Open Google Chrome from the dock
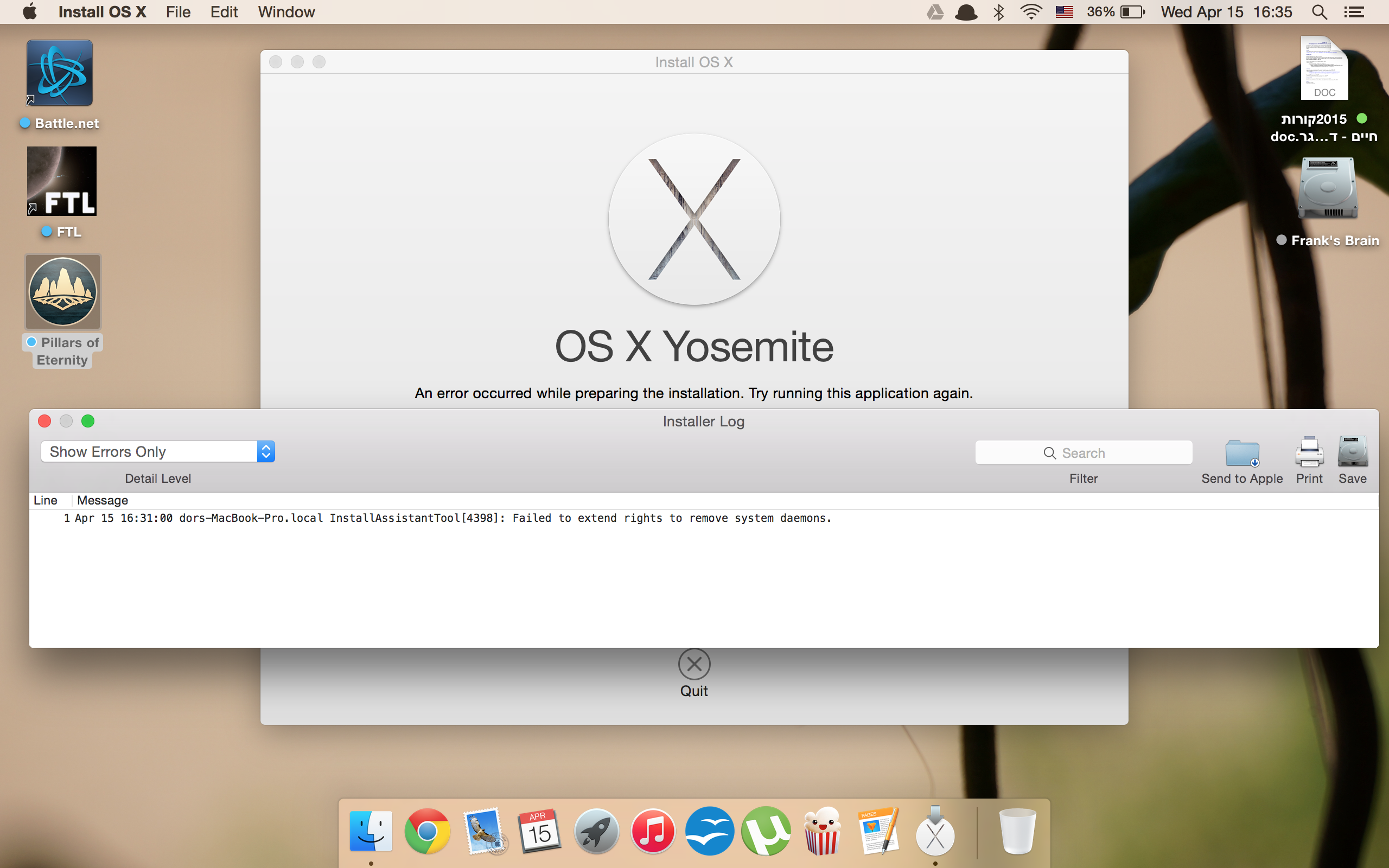The height and width of the screenshot is (868, 1389). [427, 831]
